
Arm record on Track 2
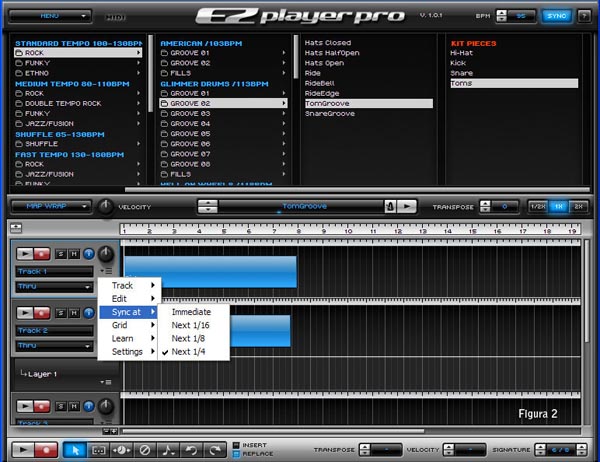[42, 313]
